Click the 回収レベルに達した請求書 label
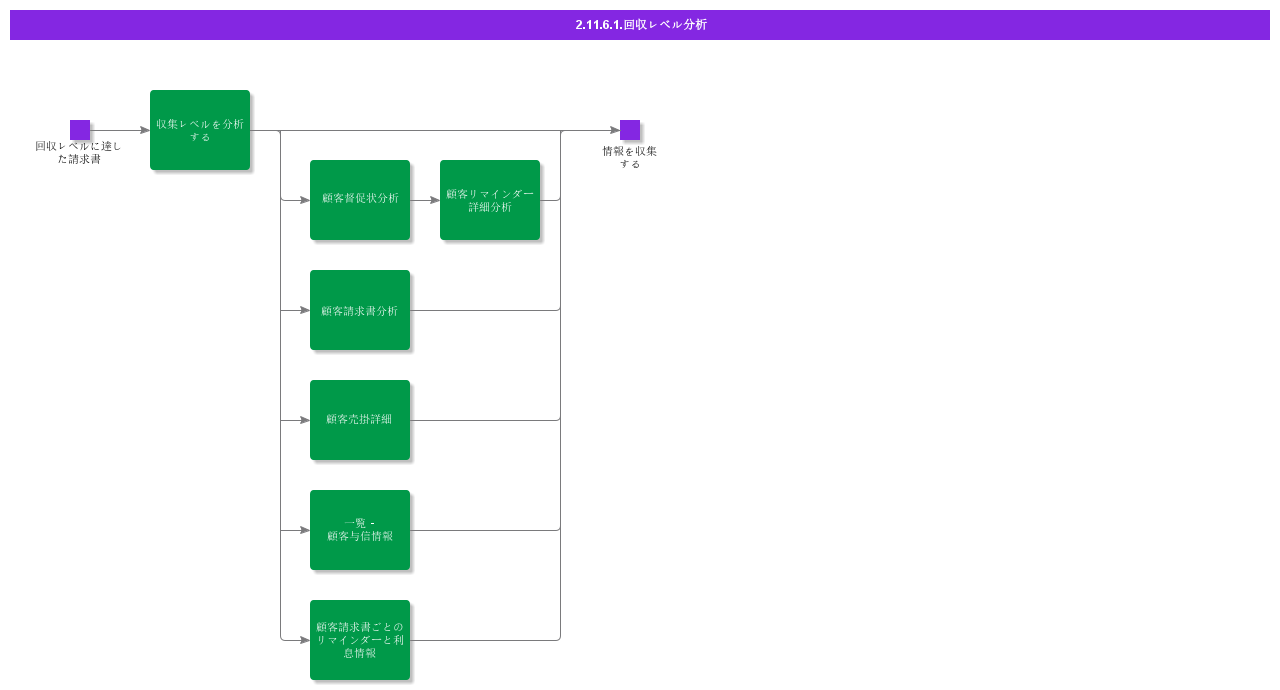This screenshot has height=690, width=1280. (x=78, y=152)
